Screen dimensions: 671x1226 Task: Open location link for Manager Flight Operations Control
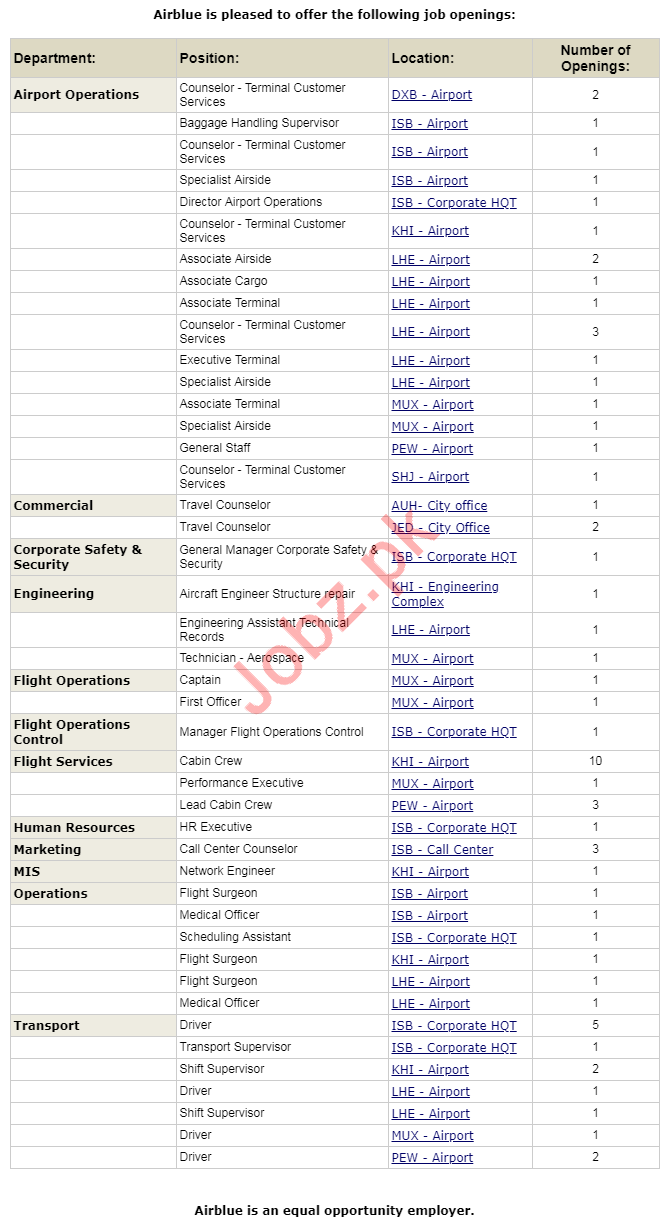click(x=454, y=732)
